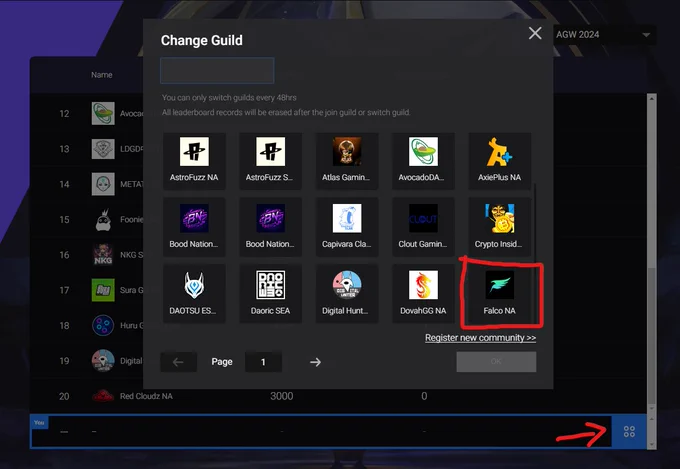
Task: Click rank 13 LDGD guild logo
Action: [103, 149]
